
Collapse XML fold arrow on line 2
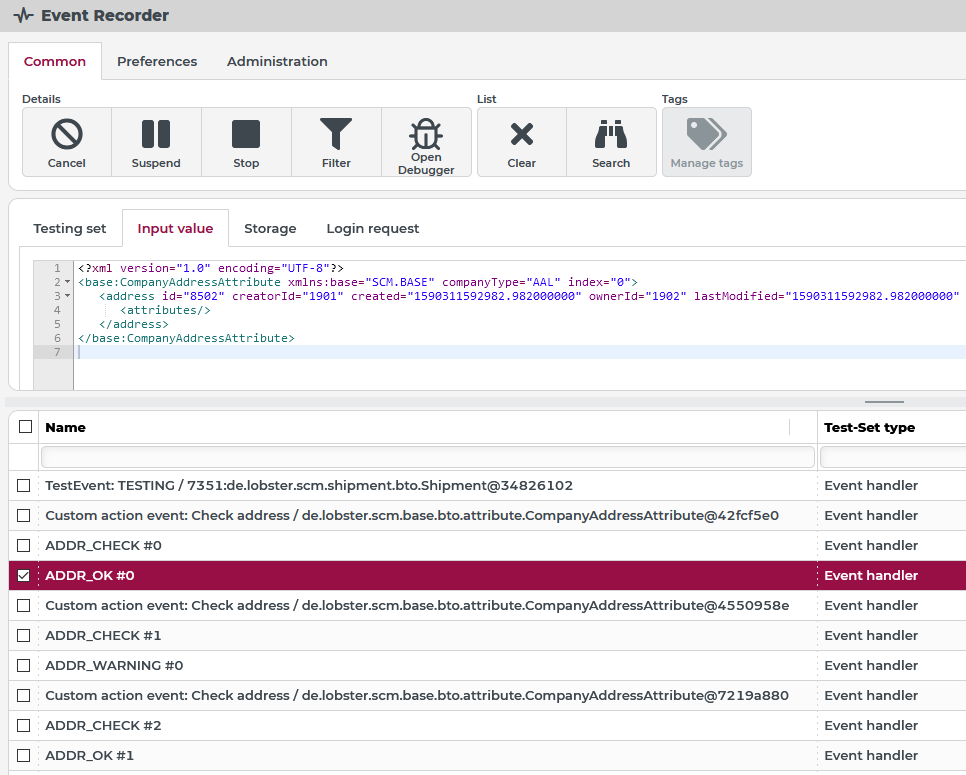[68, 282]
